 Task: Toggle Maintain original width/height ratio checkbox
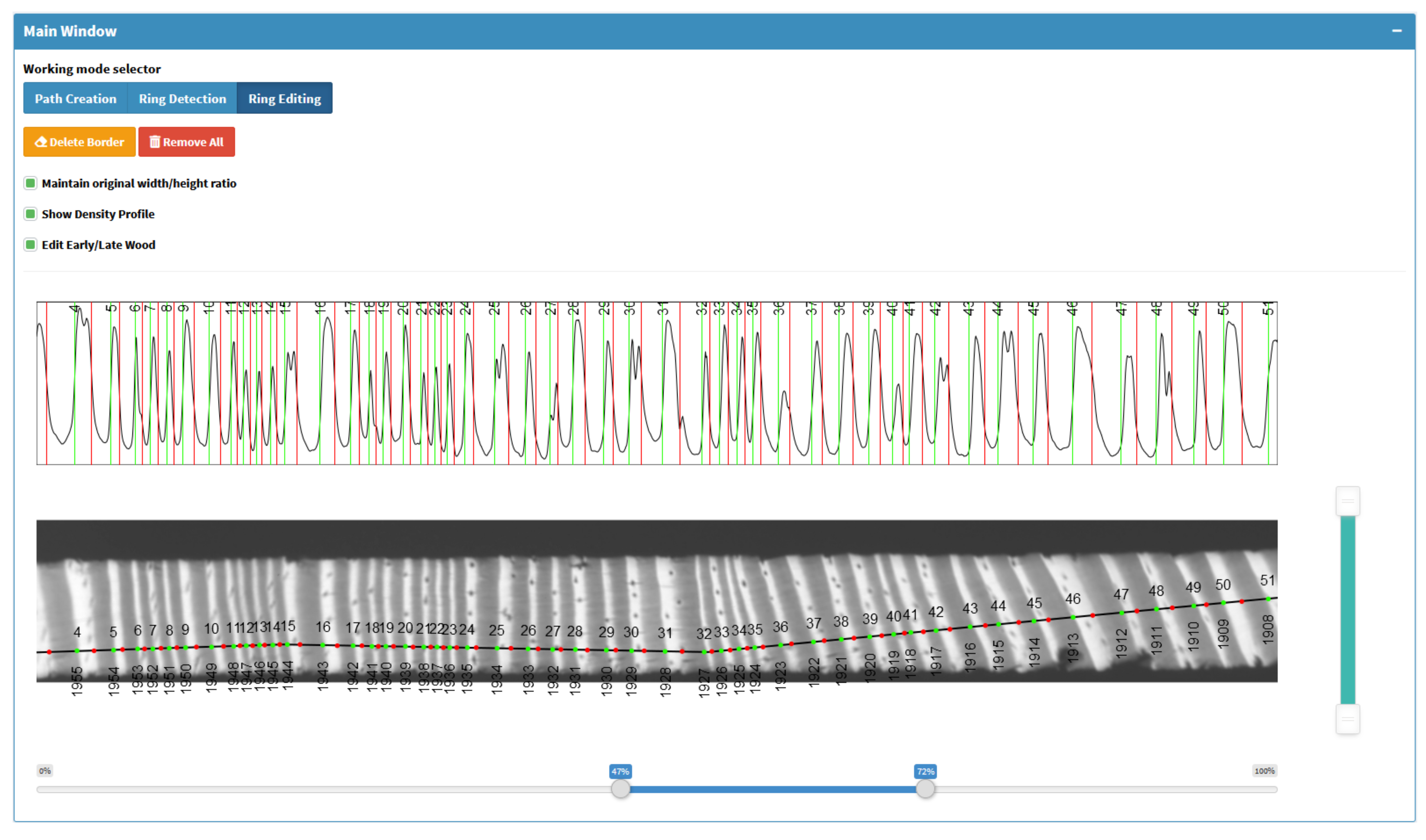tap(30, 183)
